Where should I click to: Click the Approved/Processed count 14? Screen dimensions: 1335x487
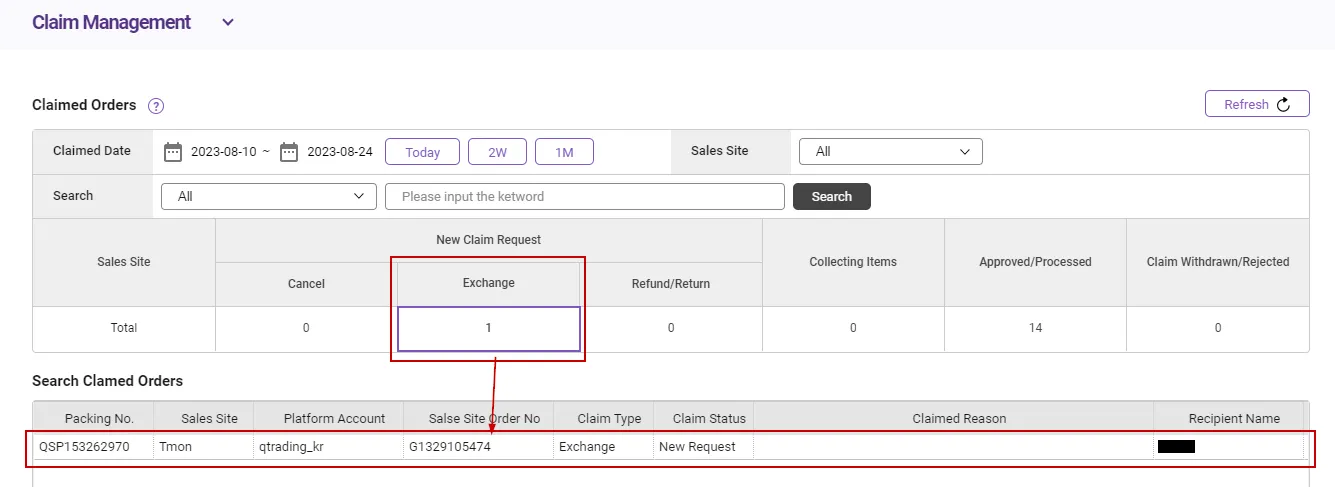tap(1035, 328)
